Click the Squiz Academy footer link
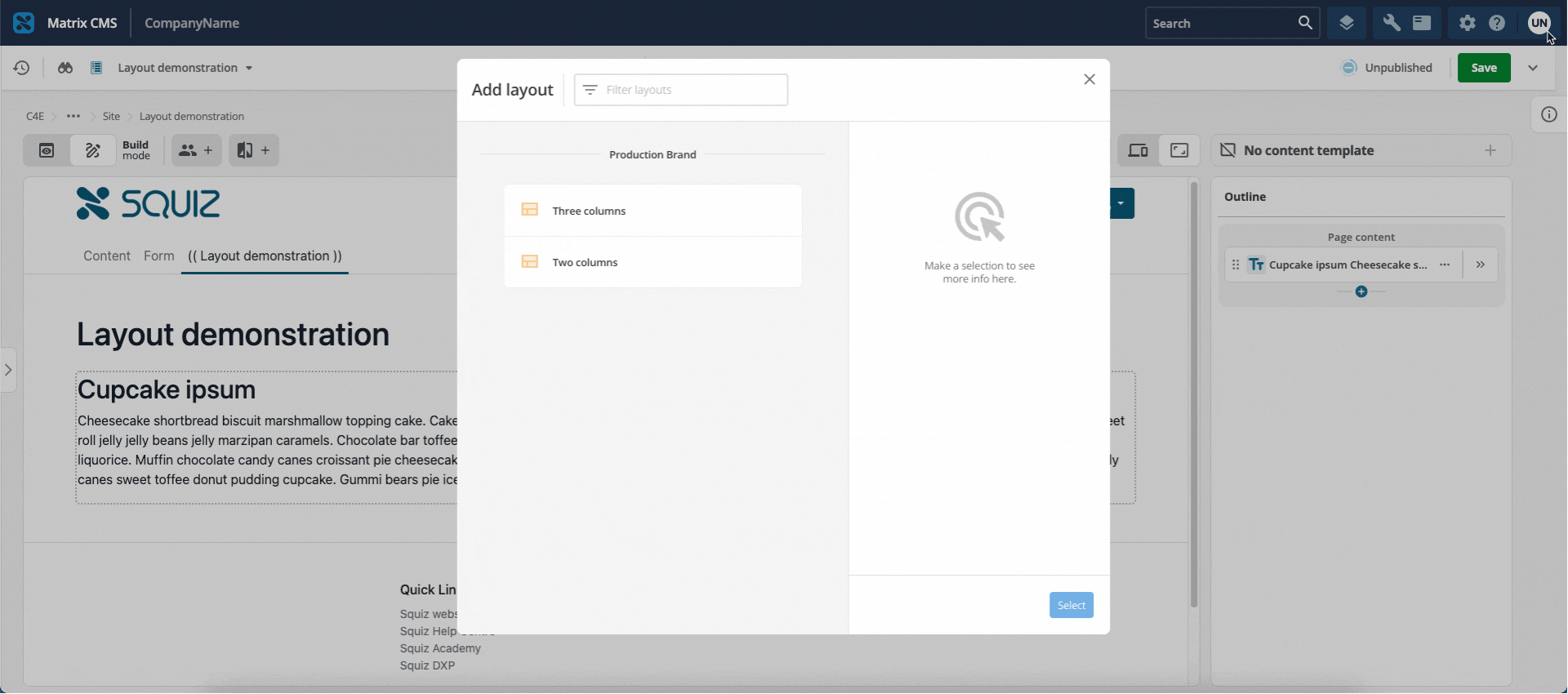This screenshot has height=694, width=1568. [440, 648]
